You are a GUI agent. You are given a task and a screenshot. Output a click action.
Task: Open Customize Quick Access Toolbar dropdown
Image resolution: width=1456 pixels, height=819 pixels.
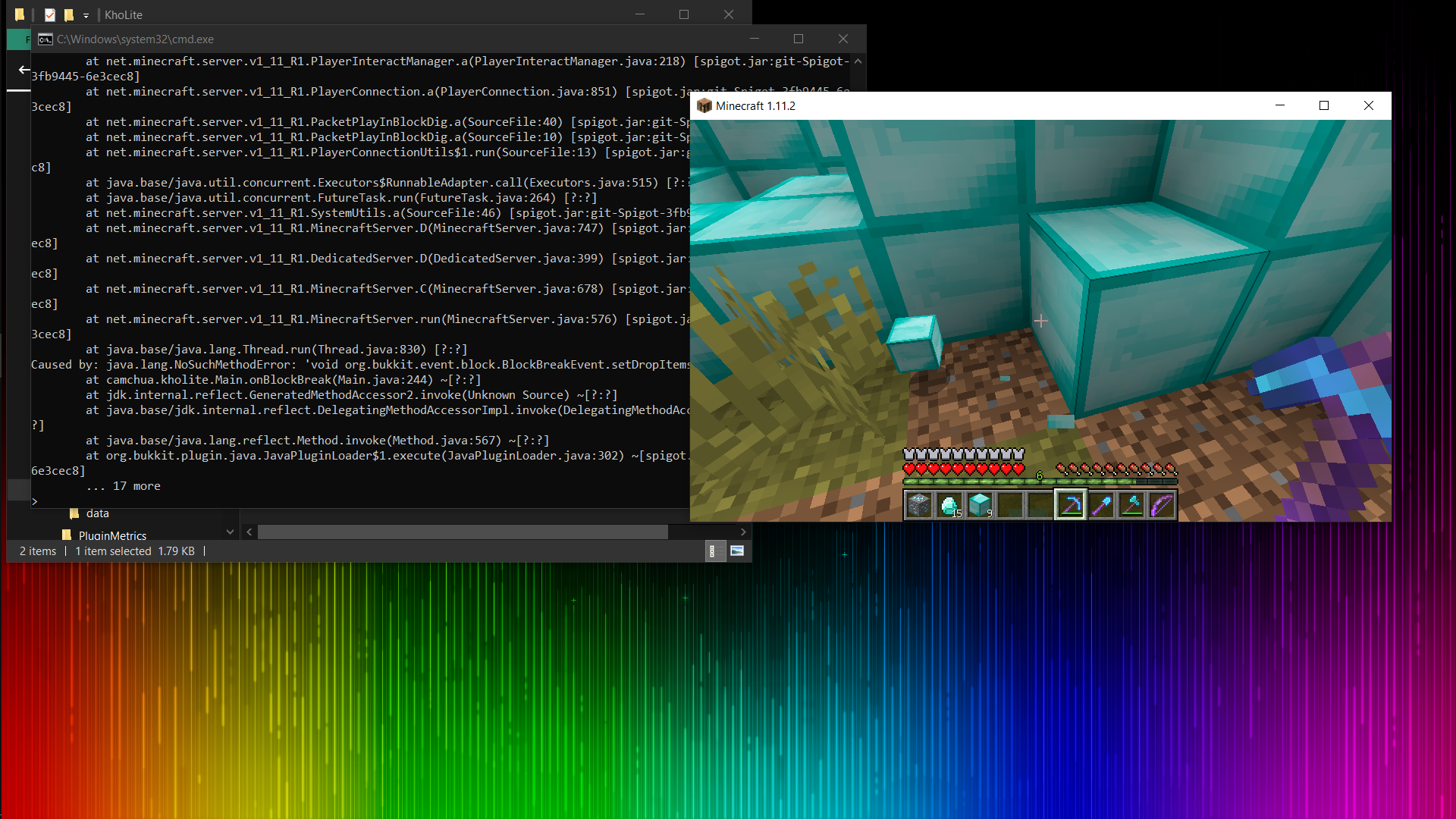(86, 15)
